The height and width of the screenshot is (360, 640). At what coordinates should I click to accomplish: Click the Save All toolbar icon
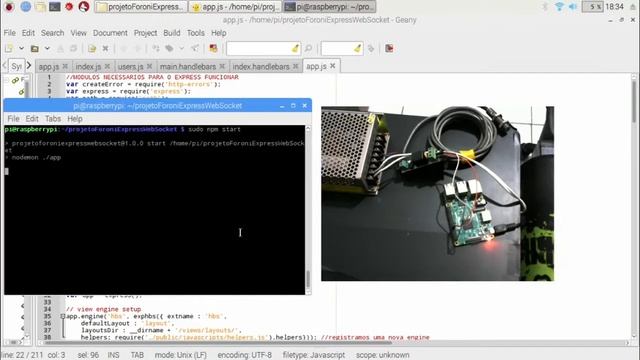click(x=73, y=49)
